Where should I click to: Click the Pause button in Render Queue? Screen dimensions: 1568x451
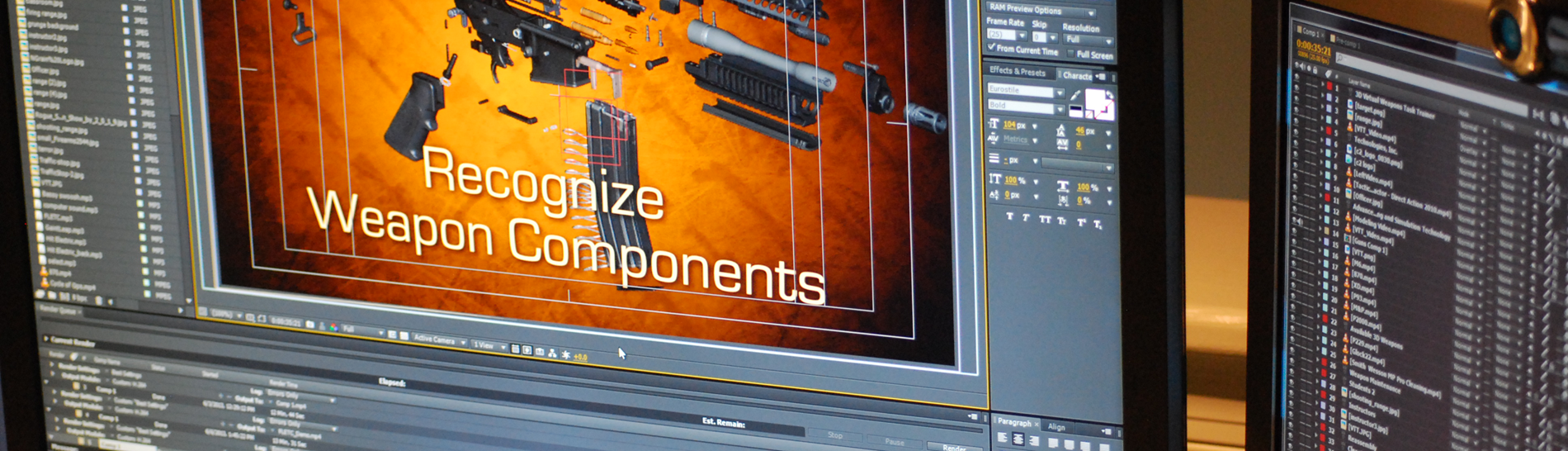point(895,442)
